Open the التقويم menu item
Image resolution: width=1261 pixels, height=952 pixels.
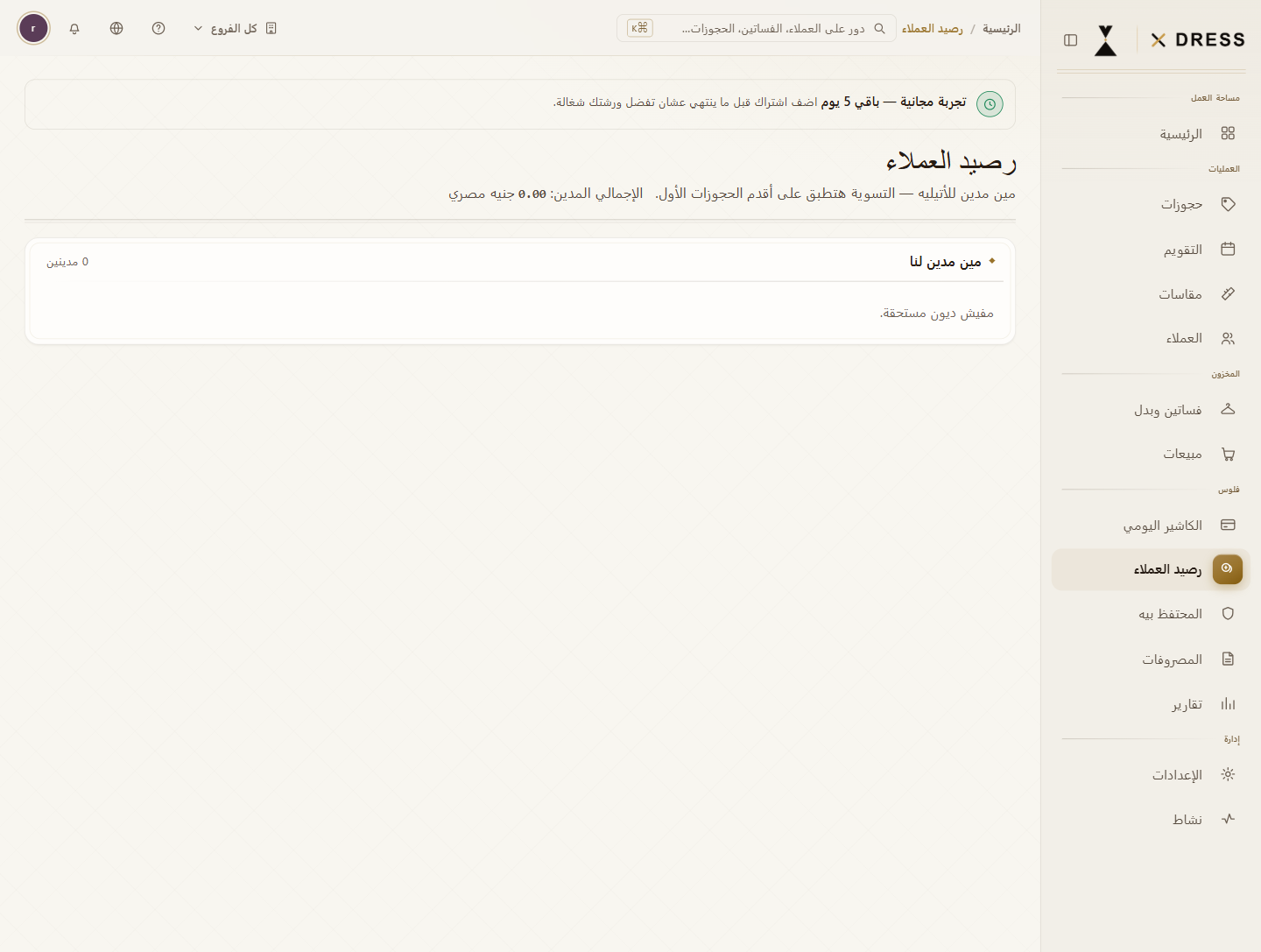pos(1151,250)
